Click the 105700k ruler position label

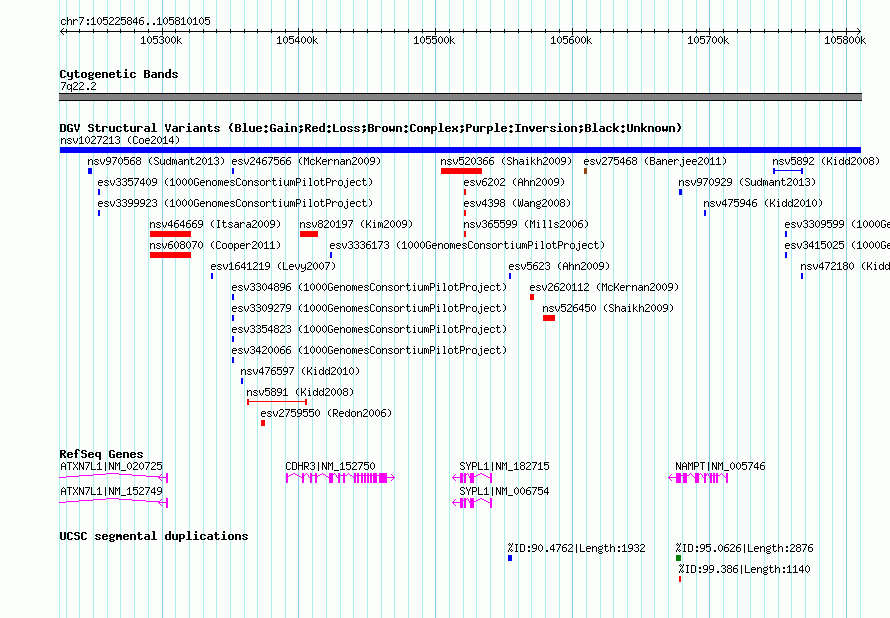point(708,40)
